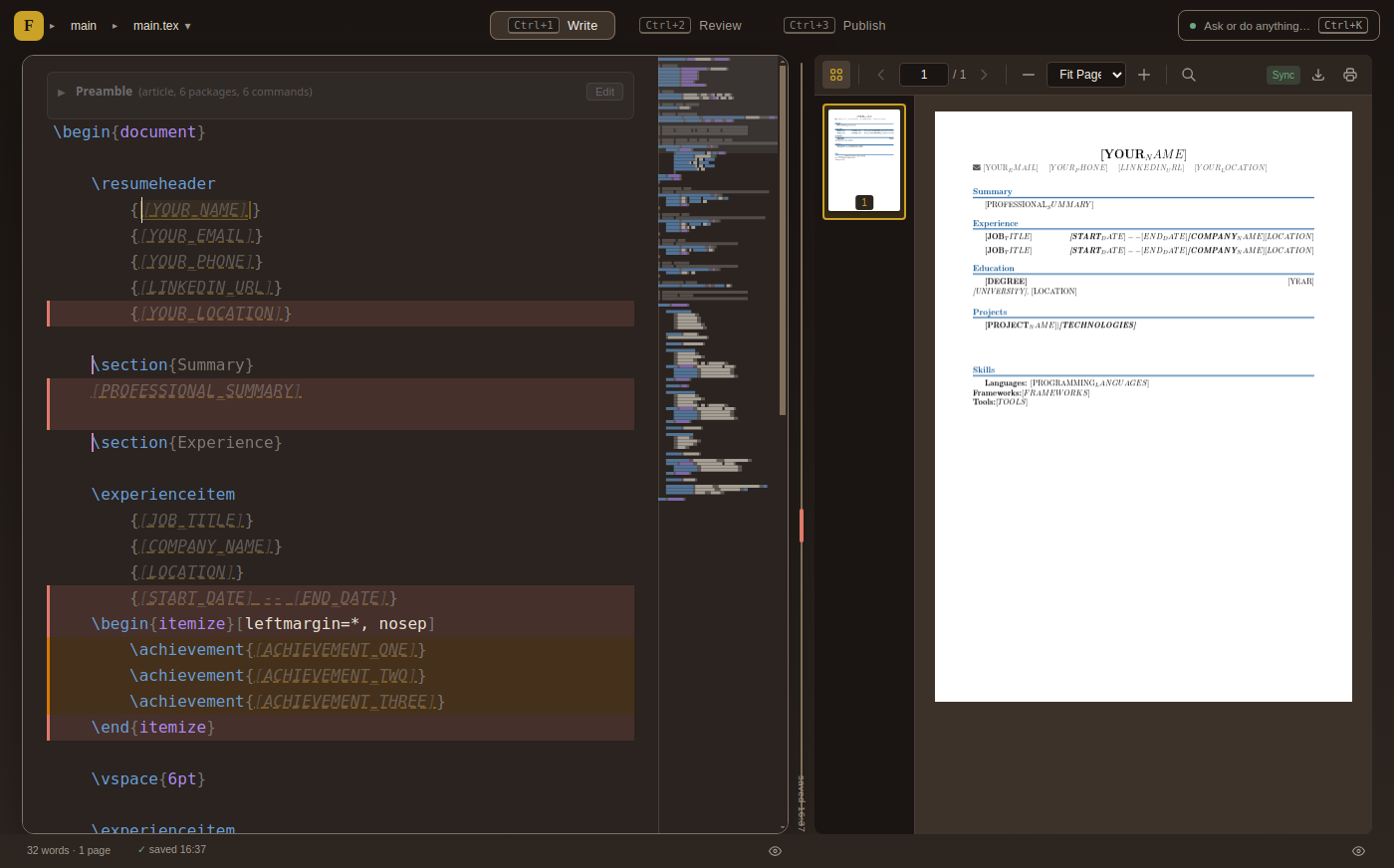Click the saved 16:37 status text
Image resolution: width=1394 pixels, height=868 pixels.
coord(171,850)
